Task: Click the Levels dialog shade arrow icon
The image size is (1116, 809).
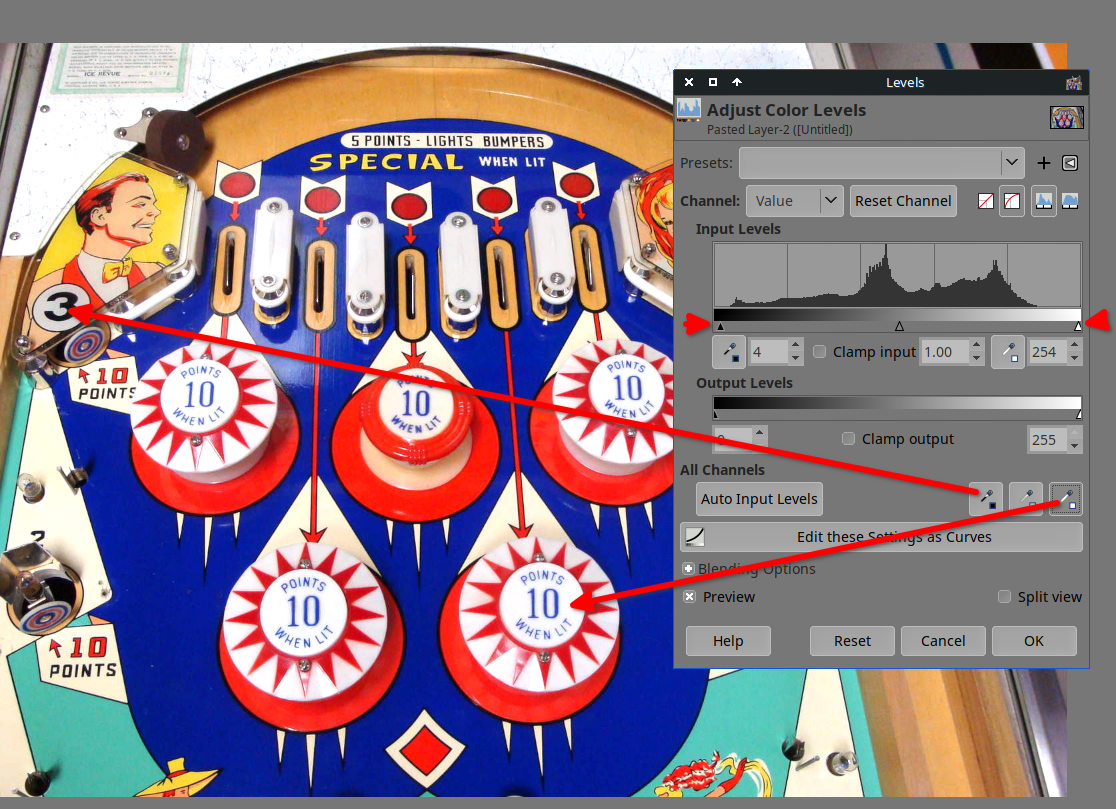Action: coord(737,82)
